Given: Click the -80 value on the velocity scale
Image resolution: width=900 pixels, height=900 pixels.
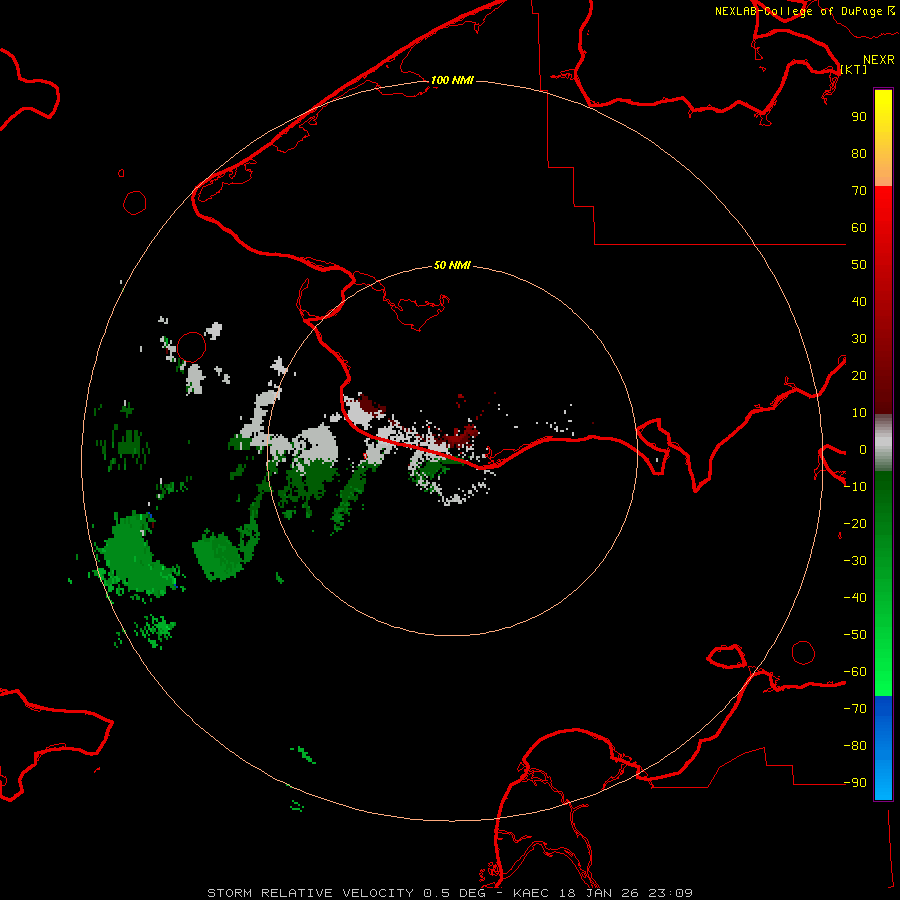Looking at the screenshot, I should coord(855,746).
